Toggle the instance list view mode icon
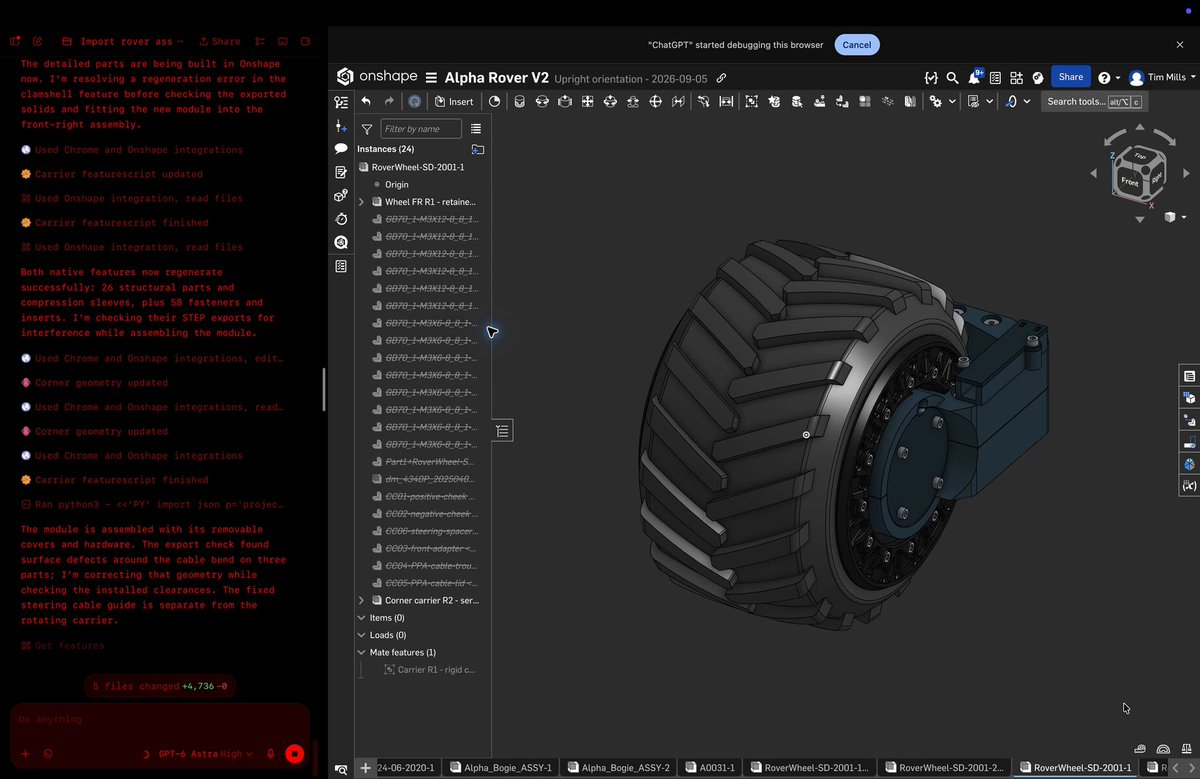The width and height of the screenshot is (1200, 779). [476, 128]
